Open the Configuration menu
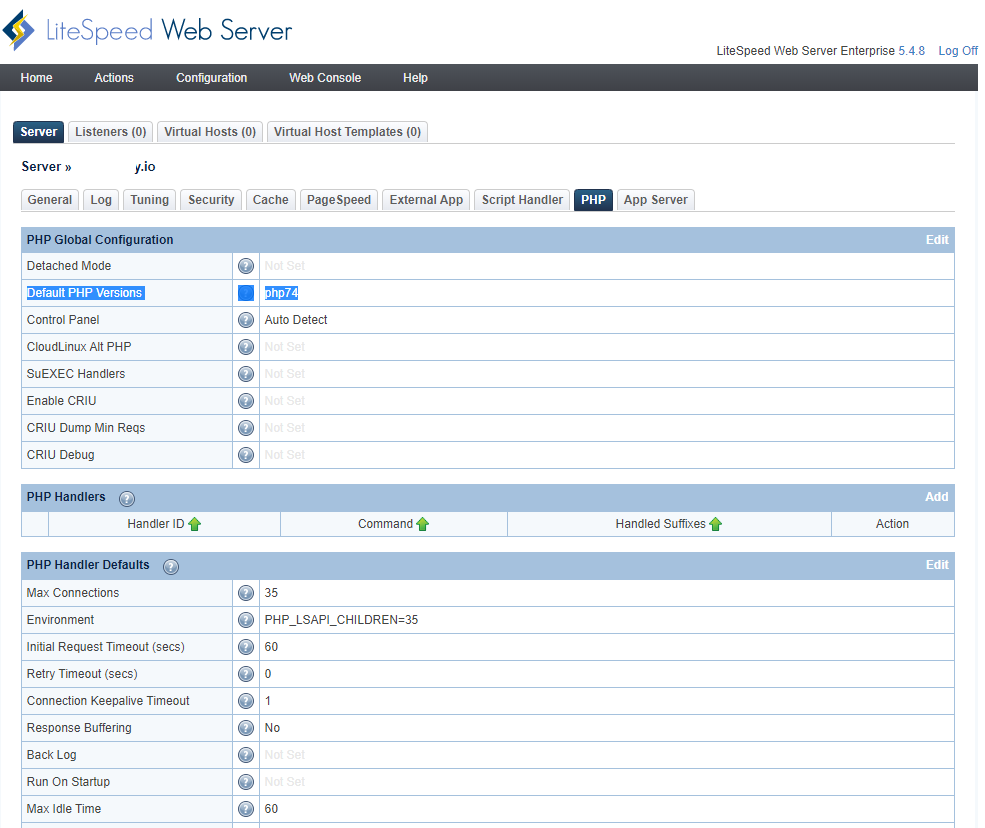985x828 pixels. (211, 78)
